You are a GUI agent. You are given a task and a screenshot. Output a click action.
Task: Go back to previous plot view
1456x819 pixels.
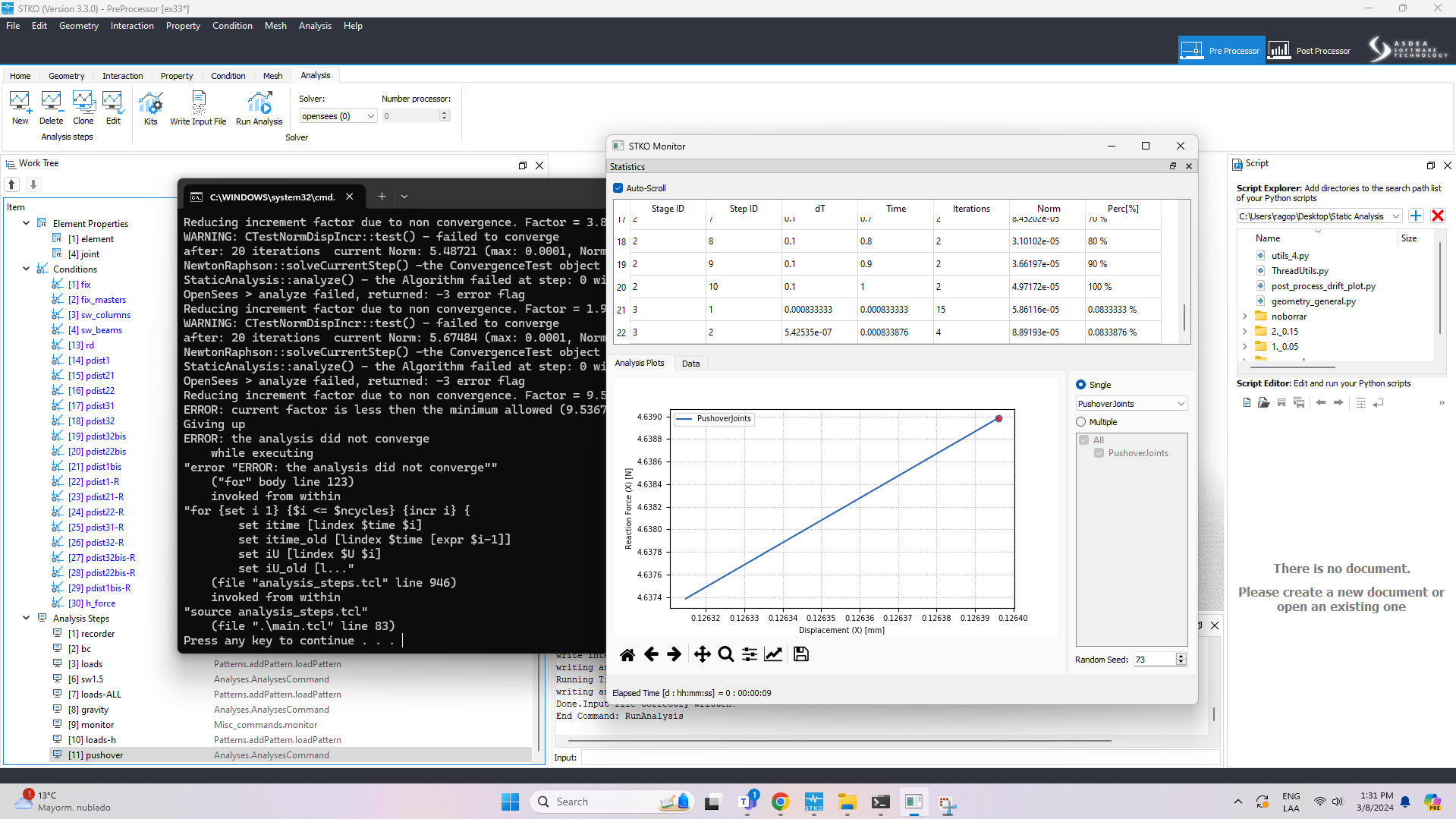point(651,654)
